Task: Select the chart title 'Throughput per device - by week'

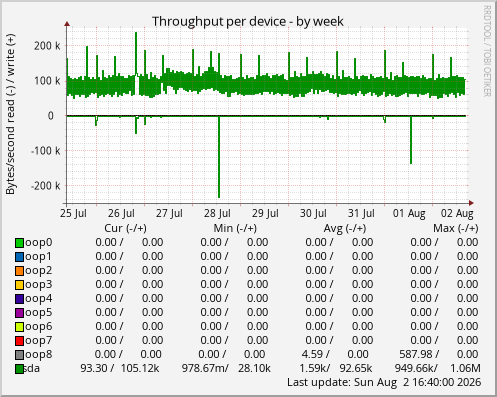Action: (x=248, y=22)
